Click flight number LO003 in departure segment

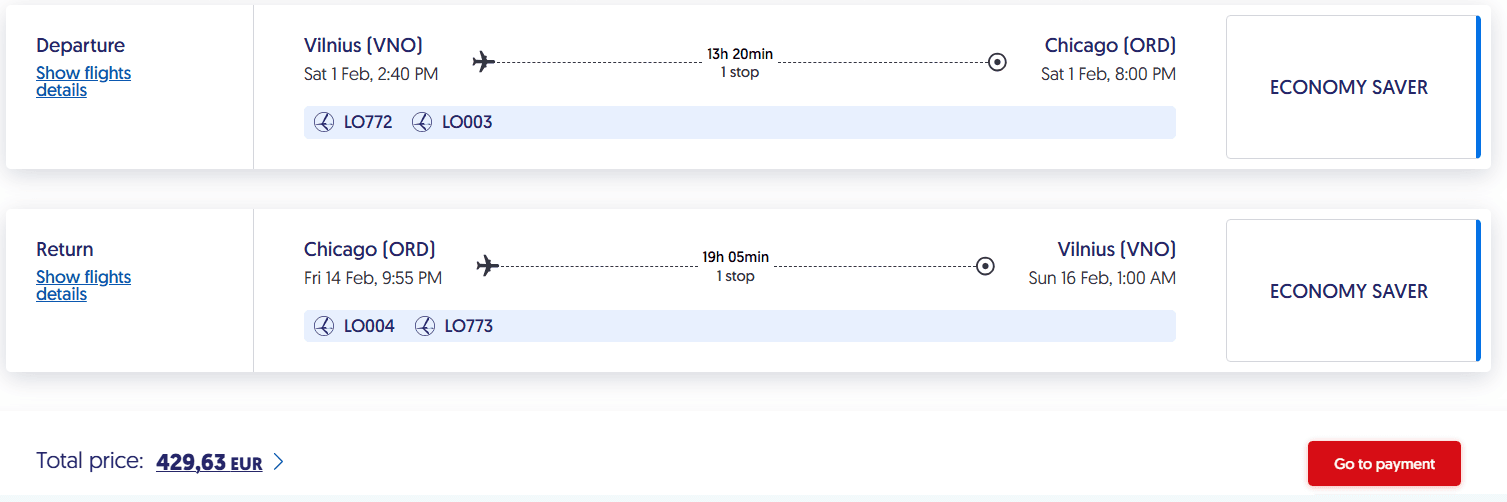(x=467, y=122)
